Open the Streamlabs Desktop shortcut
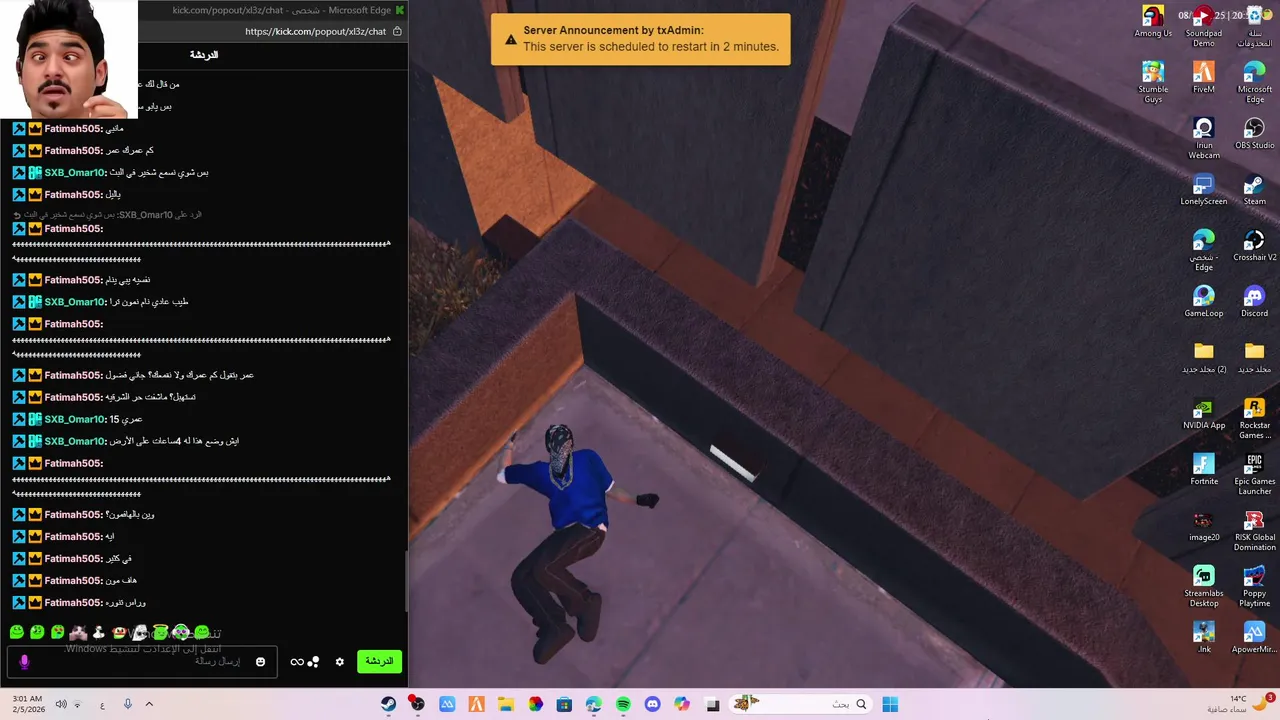Image resolution: width=1280 pixels, height=720 pixels. [1204, 587]
